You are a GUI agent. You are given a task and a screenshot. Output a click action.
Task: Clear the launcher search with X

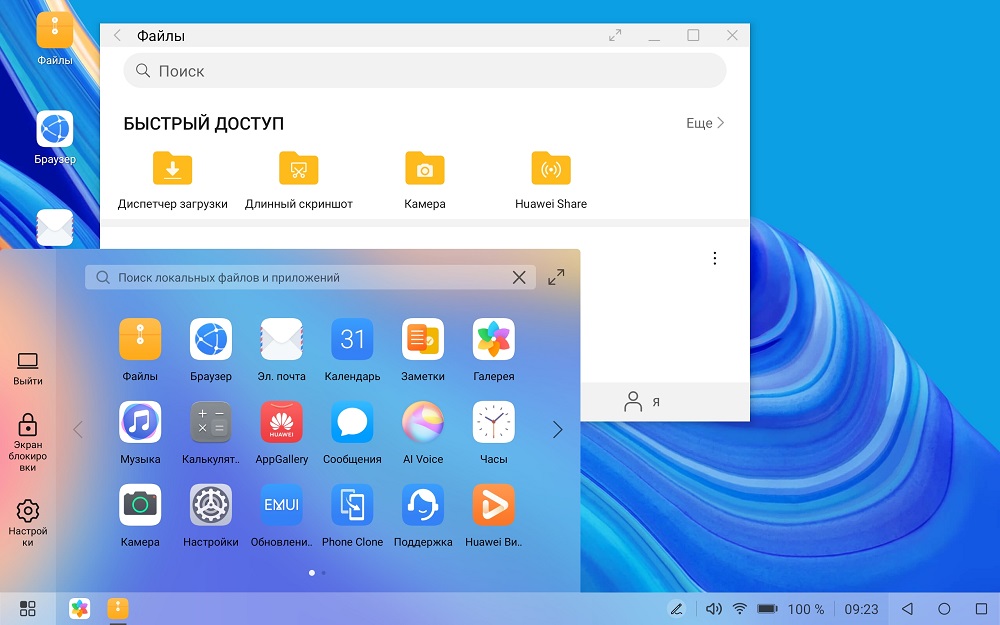(x=519, y=277)
